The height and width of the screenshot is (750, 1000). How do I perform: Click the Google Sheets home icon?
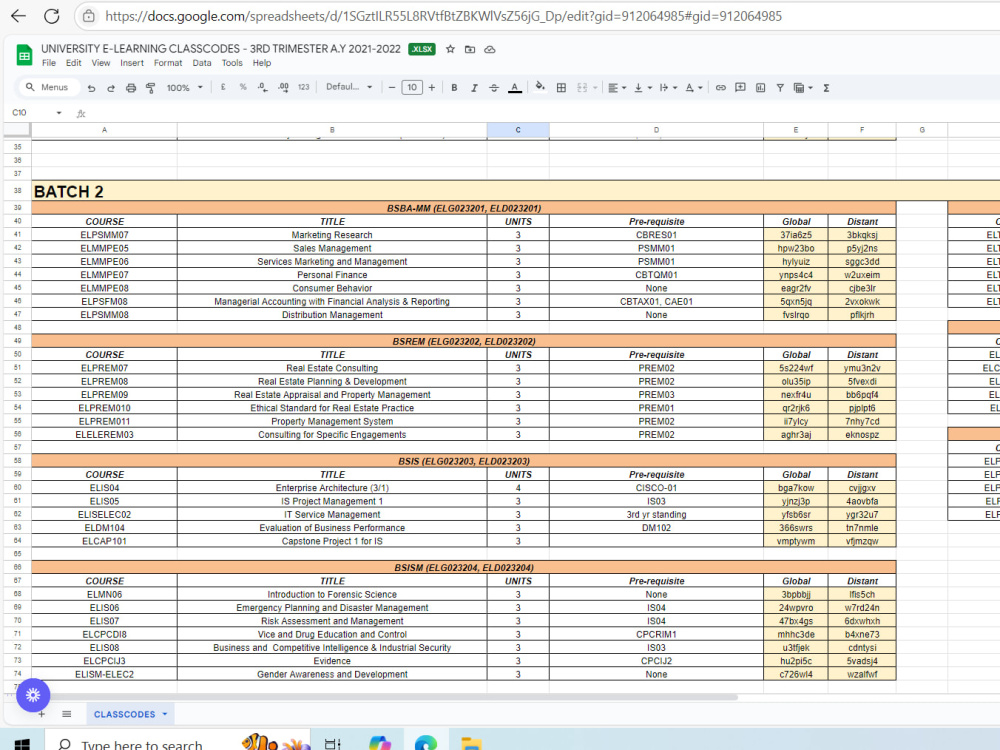pyautogui.click(x=24, y=55)
